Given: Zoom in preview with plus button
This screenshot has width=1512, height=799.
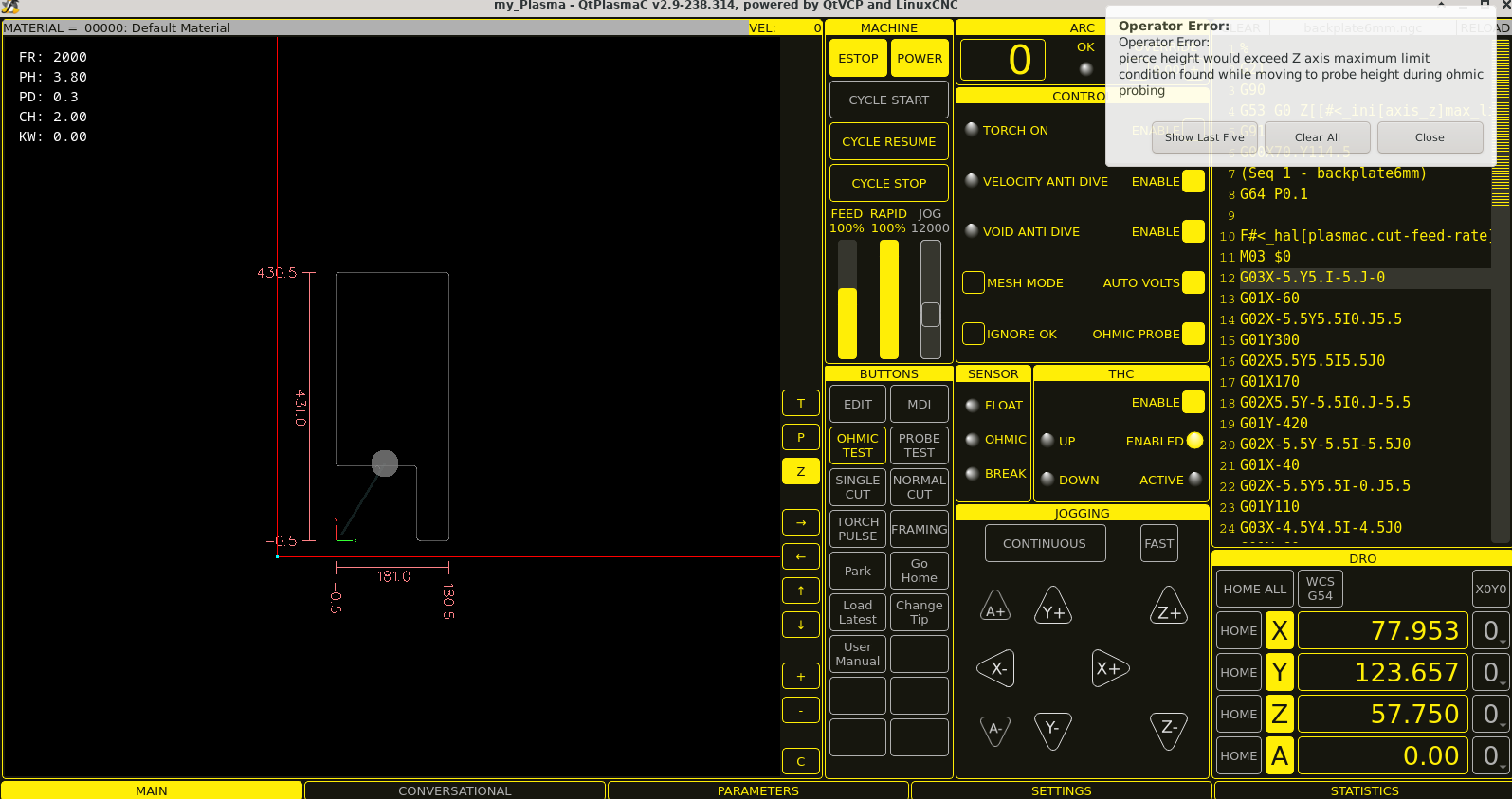Looking at the screenshot, I should 801,676.
